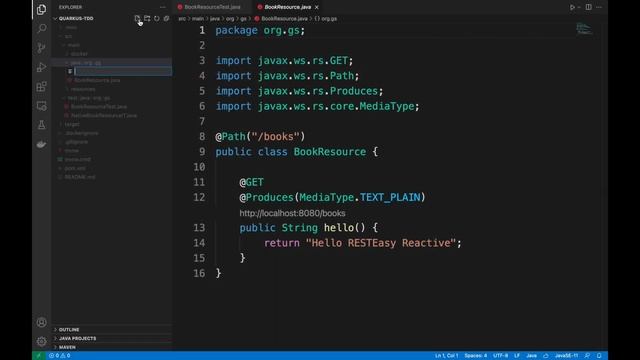640x360 pixels.
Task: Click the New Folder icon in Explorer
Action: click(x=147, y=18)
